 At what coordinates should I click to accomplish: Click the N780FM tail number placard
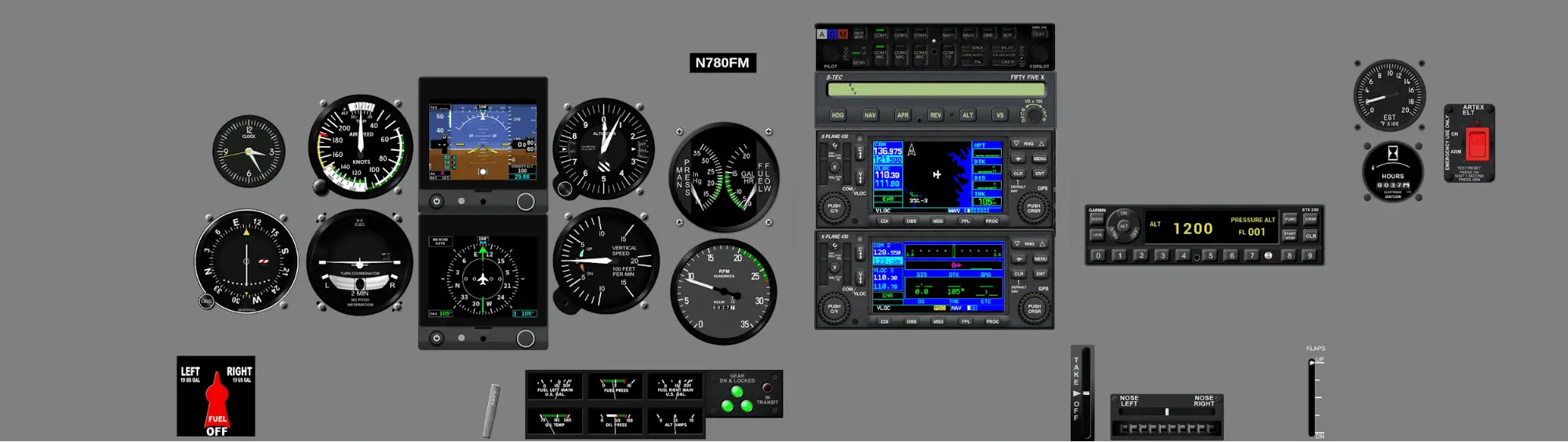[x=722, y=63]
